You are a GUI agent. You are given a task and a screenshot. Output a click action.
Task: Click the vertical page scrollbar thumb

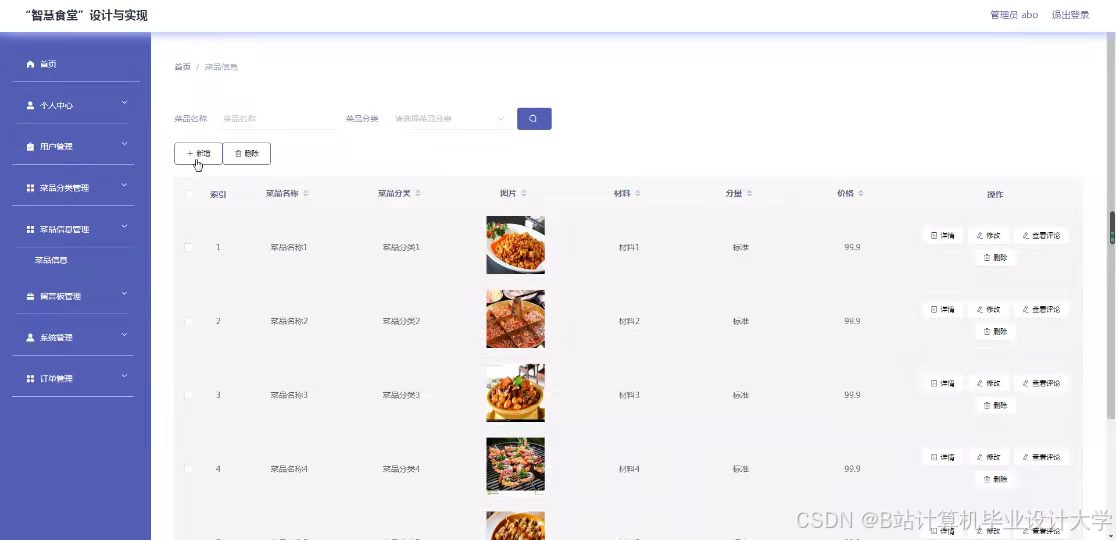[1112, 228]
